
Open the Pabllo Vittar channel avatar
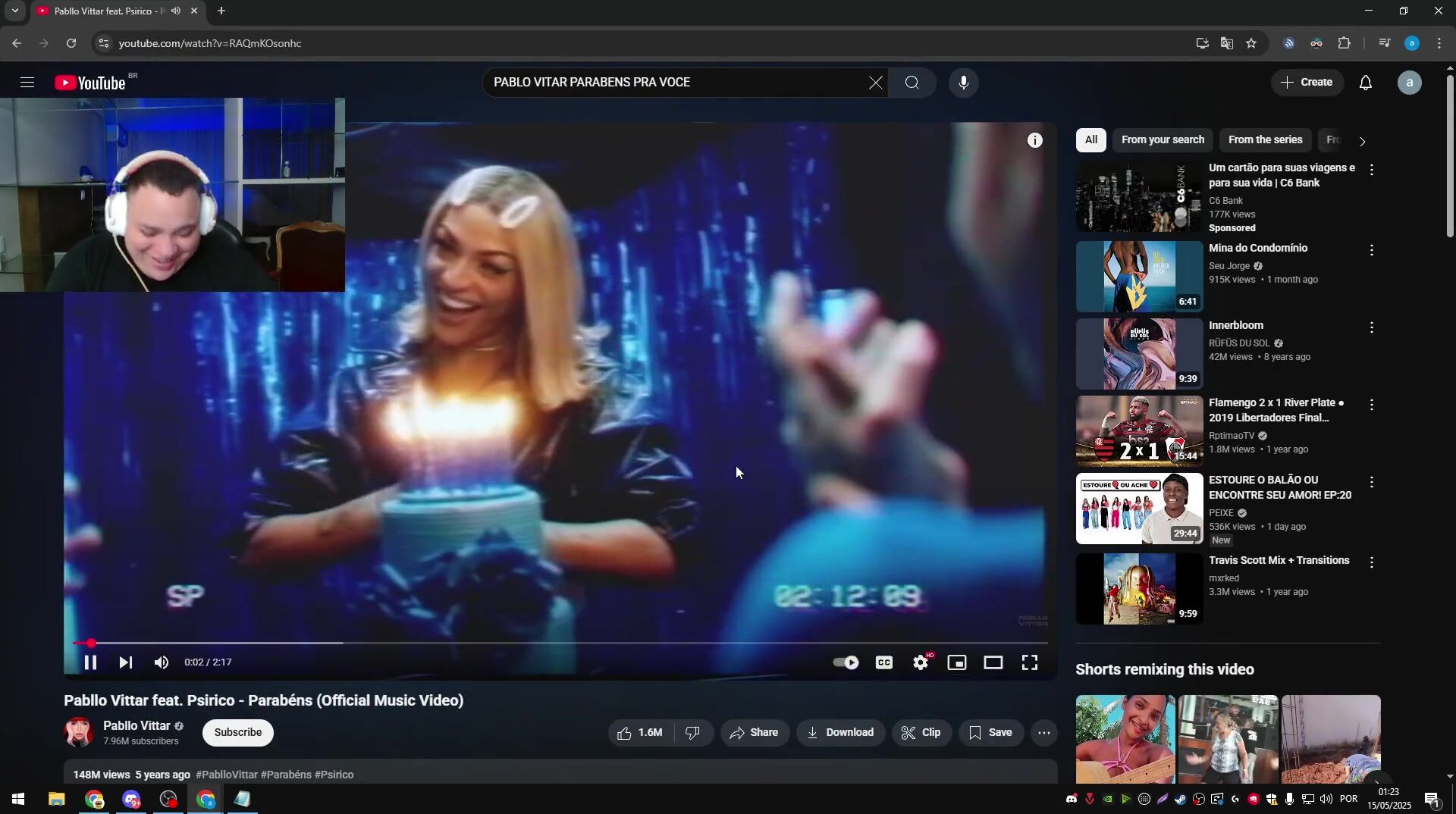(79, 733)
